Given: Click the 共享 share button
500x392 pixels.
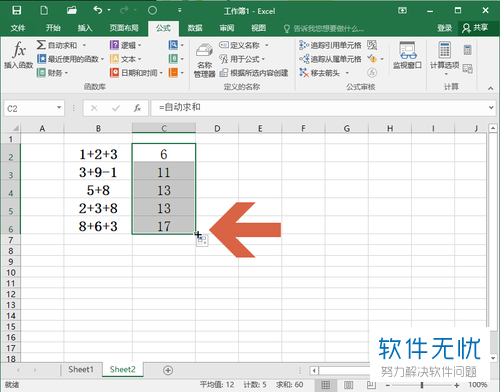Looking at the screenshot, I should pyautogui.click(x=475, y=28).
